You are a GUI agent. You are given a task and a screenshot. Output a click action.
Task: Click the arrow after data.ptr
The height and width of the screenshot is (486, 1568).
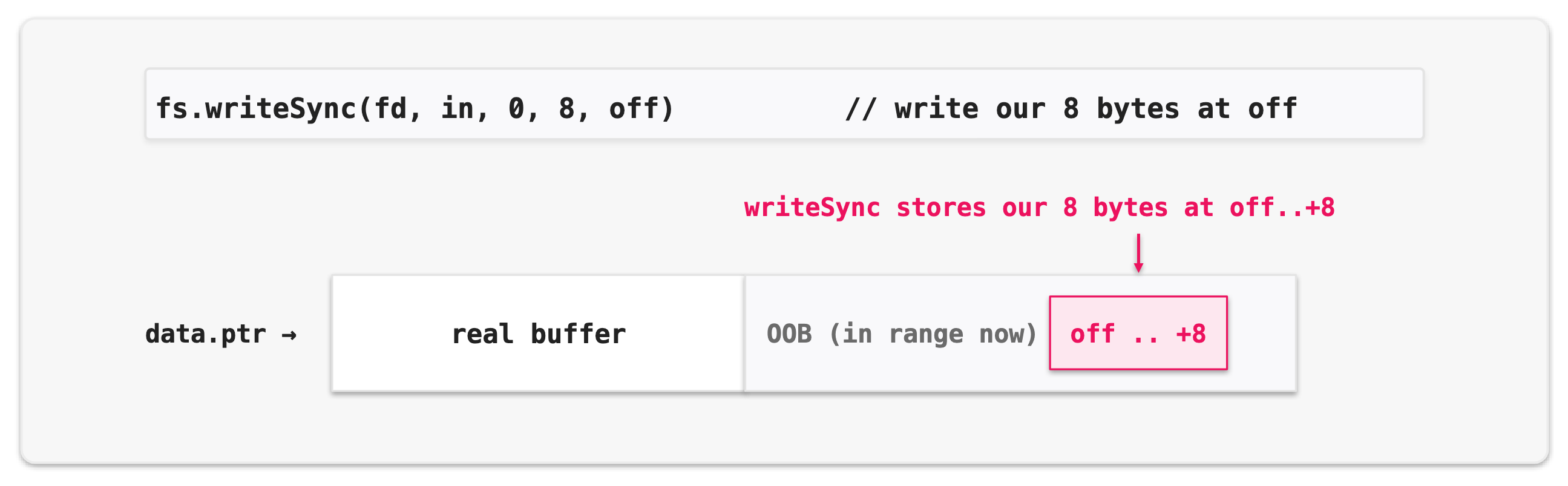point(289,335)
